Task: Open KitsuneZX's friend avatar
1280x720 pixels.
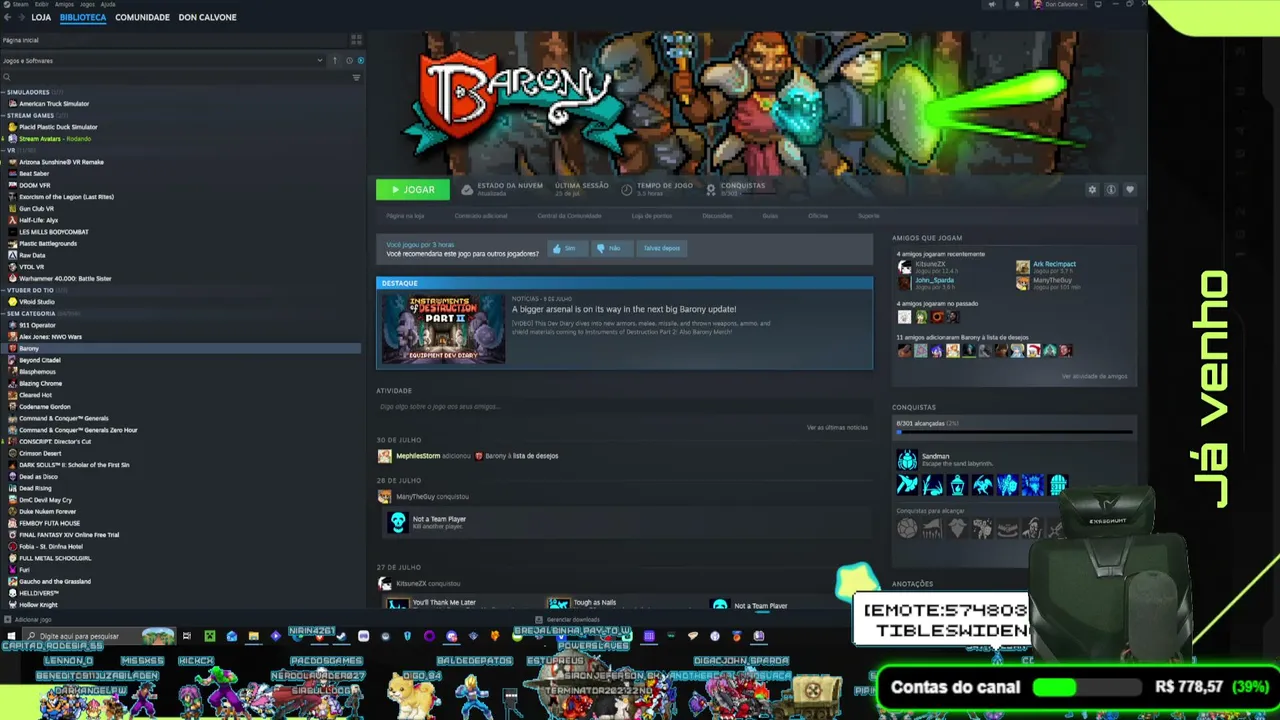Action: 904,266
